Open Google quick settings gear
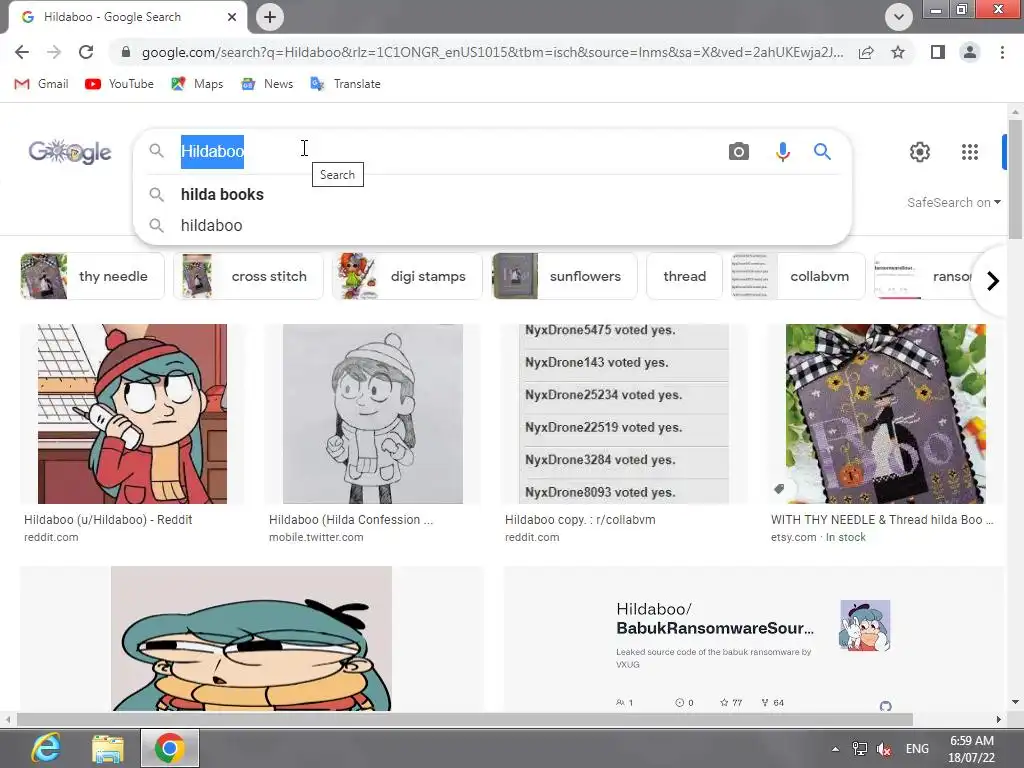The image size is (1024, 768). 920,152
